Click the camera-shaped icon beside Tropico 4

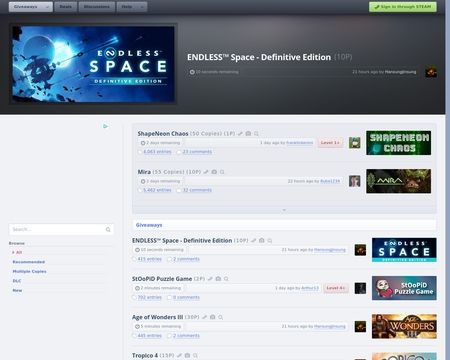187,356
